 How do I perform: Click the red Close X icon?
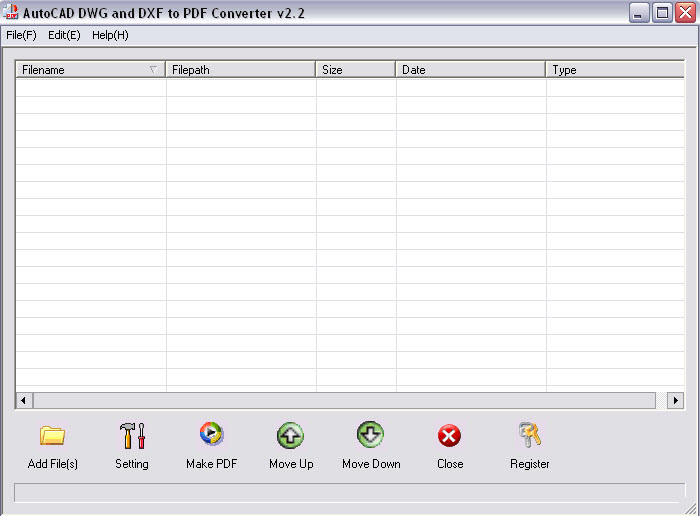[450, 435]
